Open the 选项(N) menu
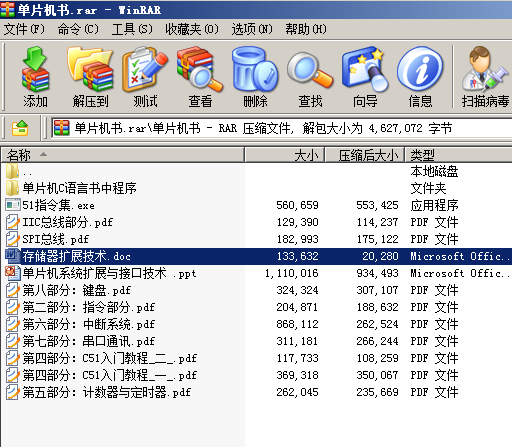Screen dimensions: 512x447 point(252,29)
